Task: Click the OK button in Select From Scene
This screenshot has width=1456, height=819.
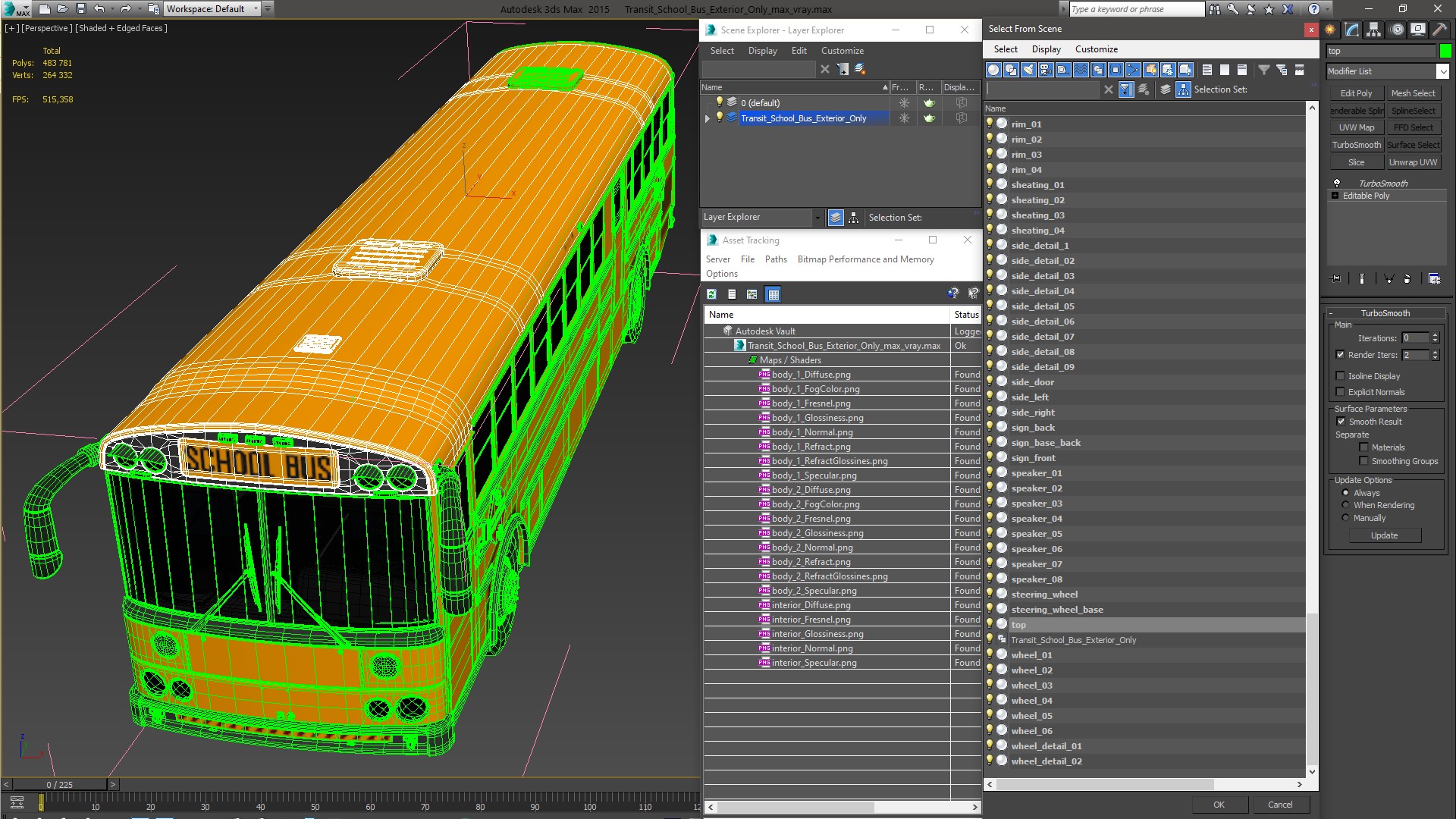Action: [x=1218, y=804]
